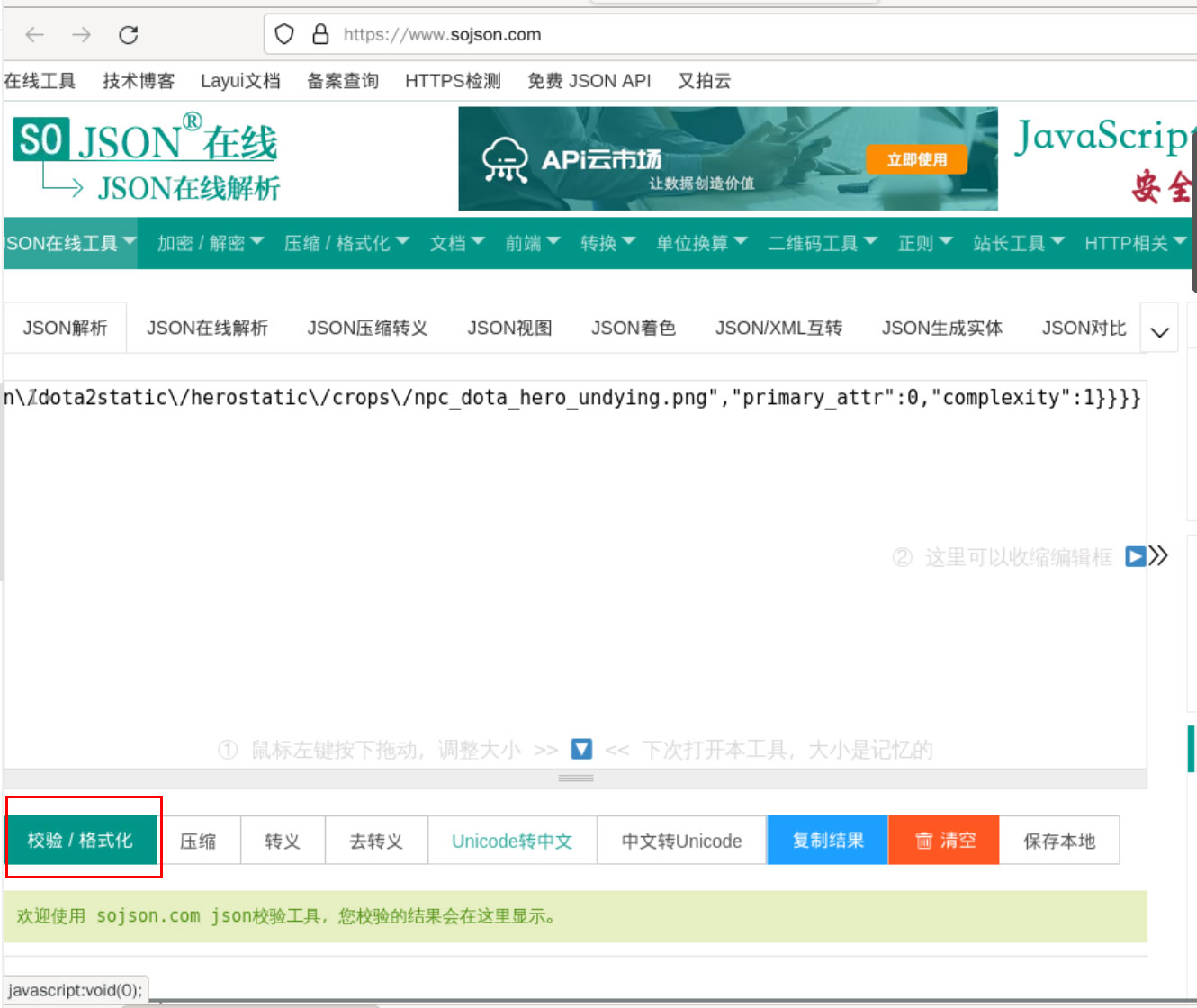Go forward with the browser forward arrow
The height and width of the screenshot is (1008, 1197).
[x=82, y=35]
